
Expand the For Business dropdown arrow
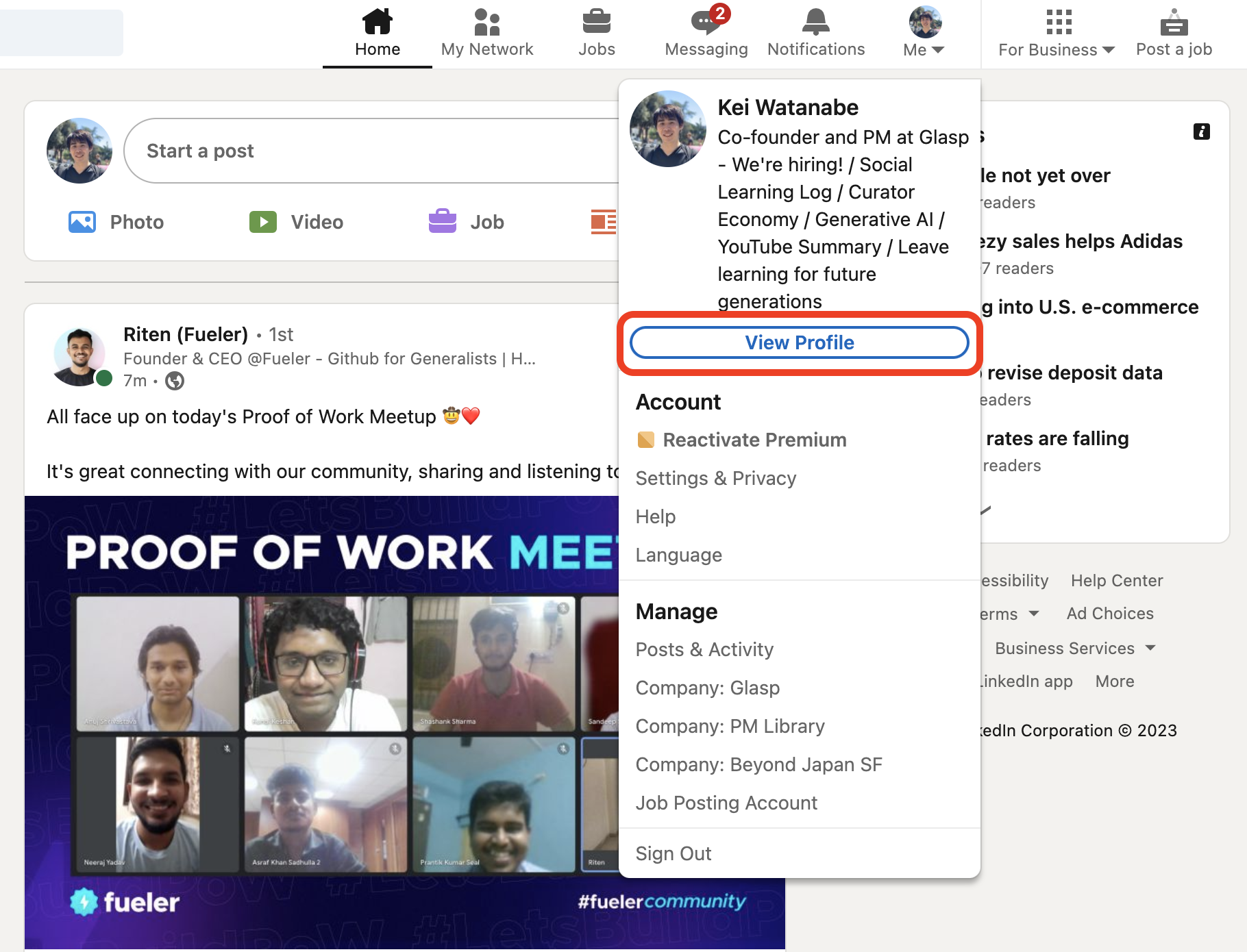(1109, 50)
